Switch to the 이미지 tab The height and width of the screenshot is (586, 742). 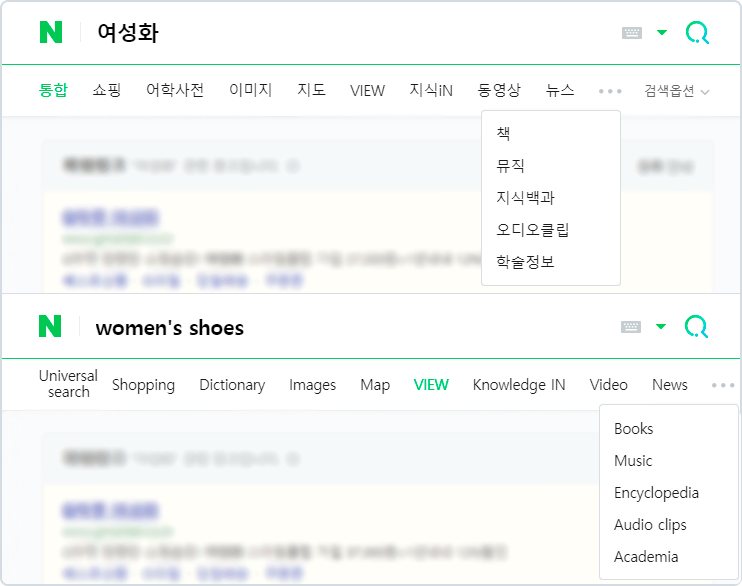(251, 90)
